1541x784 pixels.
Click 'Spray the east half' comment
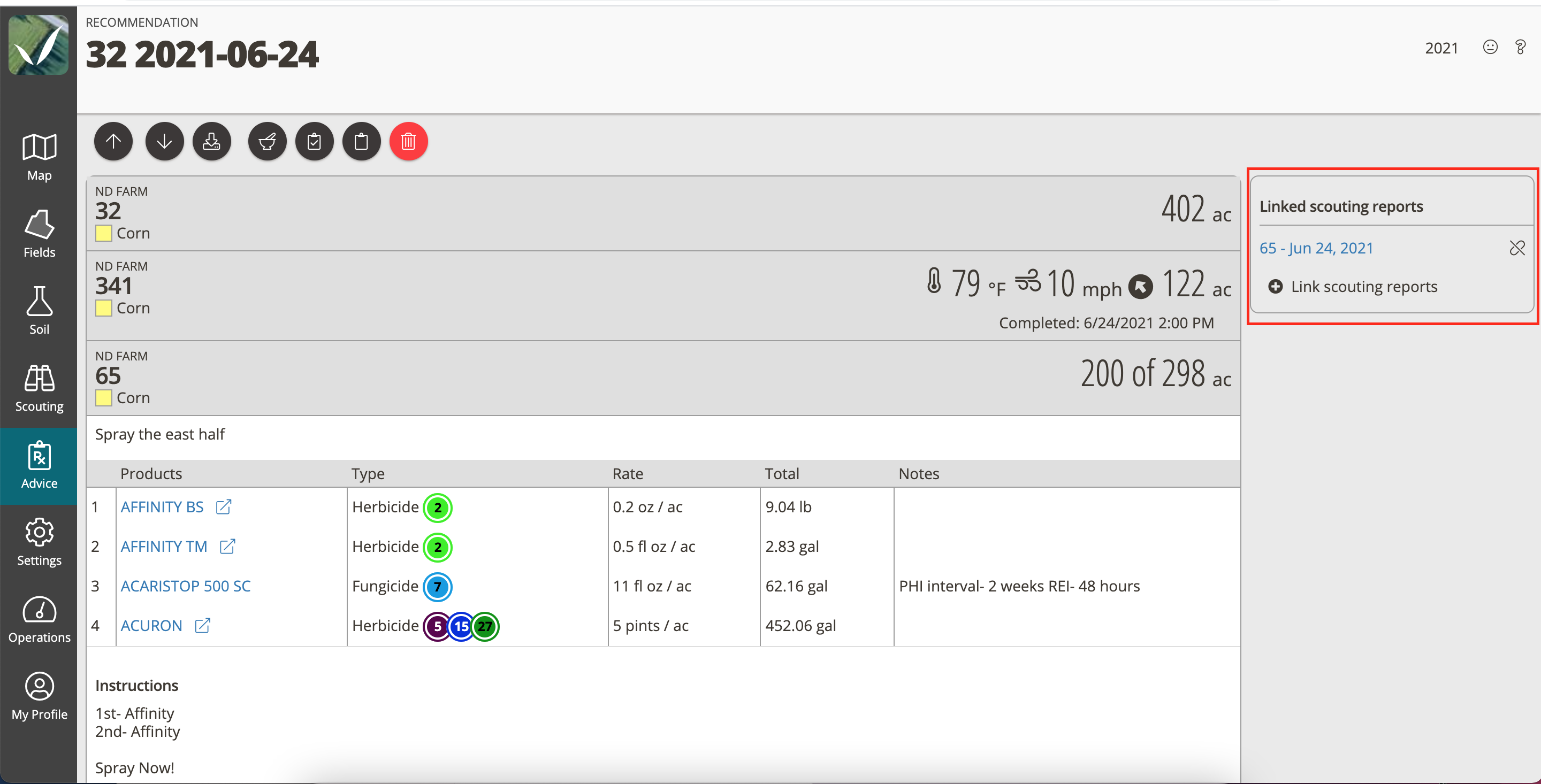160,434
